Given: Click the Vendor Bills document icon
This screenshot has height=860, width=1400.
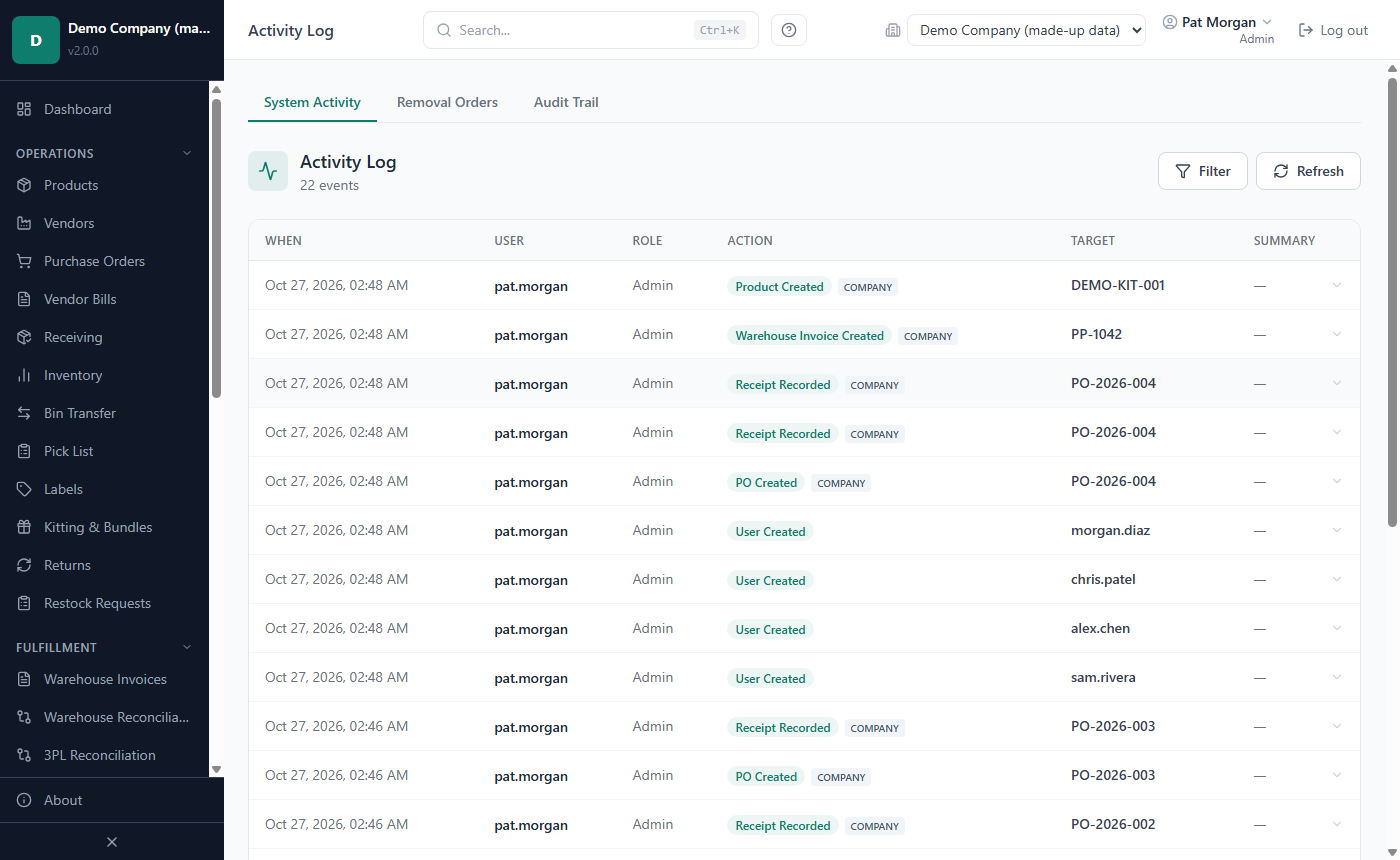Looking at the screenshot, I should tap(24, 299).
